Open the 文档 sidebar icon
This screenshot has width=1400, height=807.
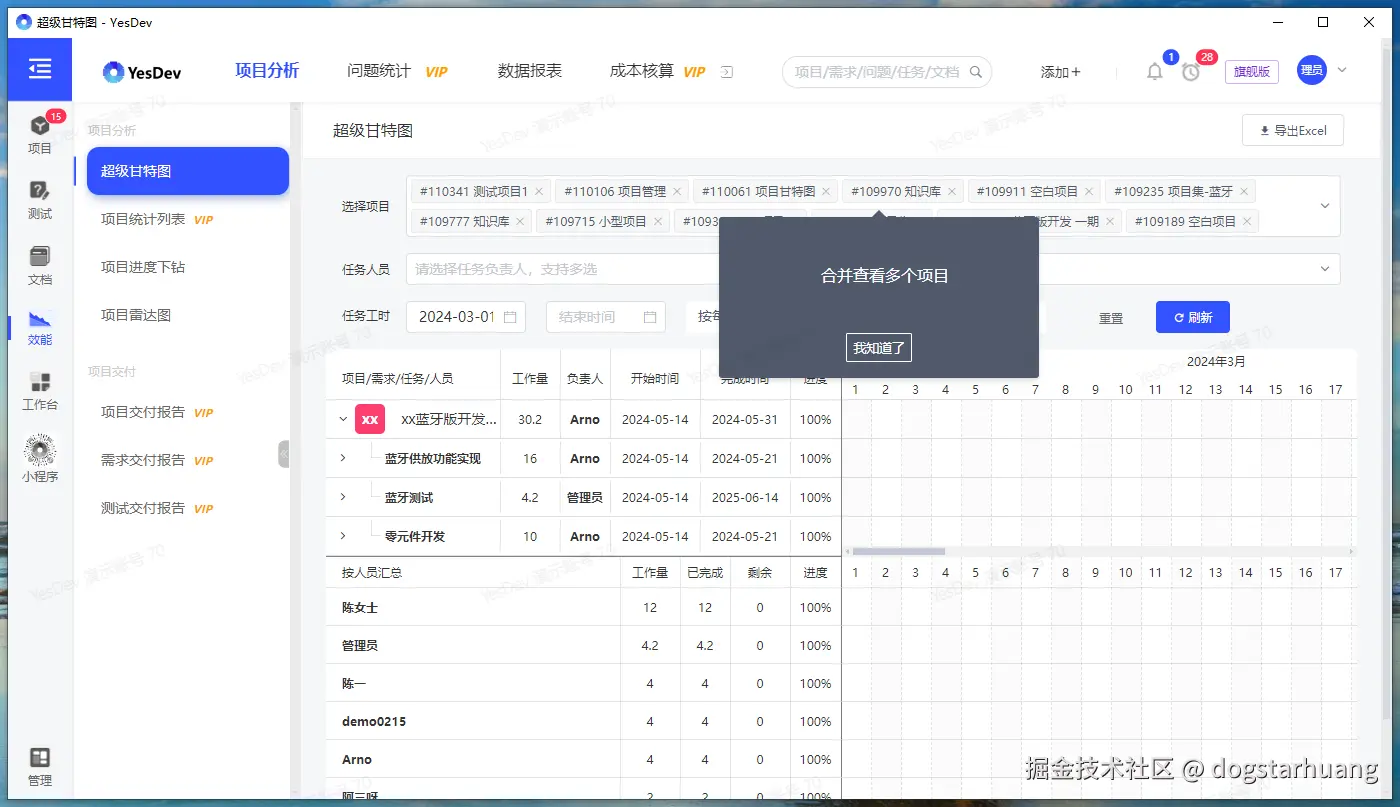40,265
